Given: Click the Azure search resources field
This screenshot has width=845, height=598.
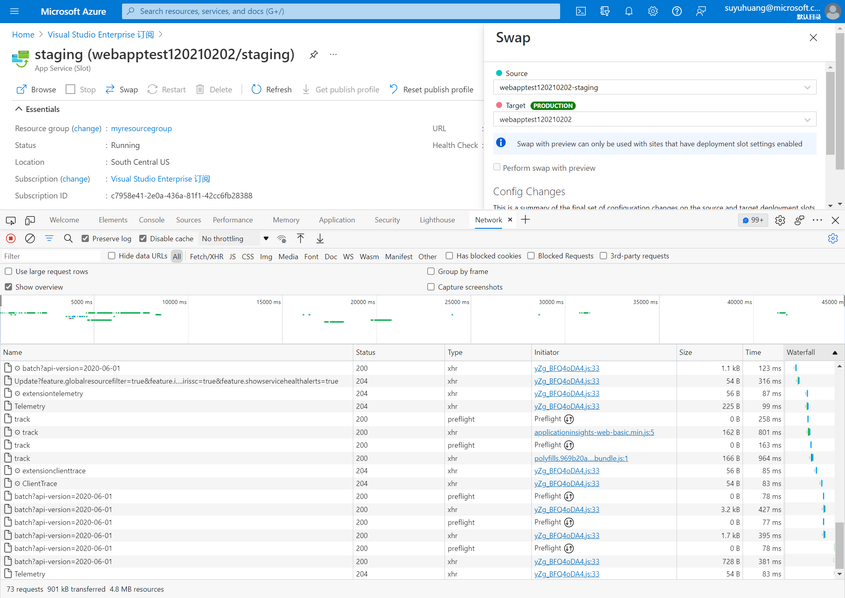Looking at the screenshot, I should 340,11.
